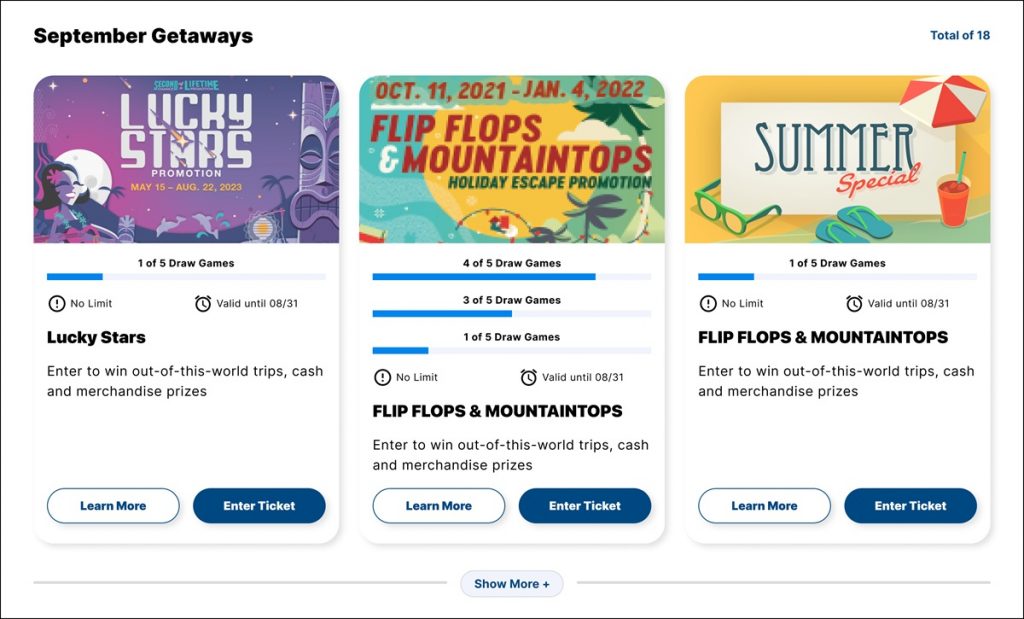The width and height of the screenshot is (1024, 619).
Task: Click the clock icon on the Flip Flops & Mountaintops card
Action: (x=528, y=377)
